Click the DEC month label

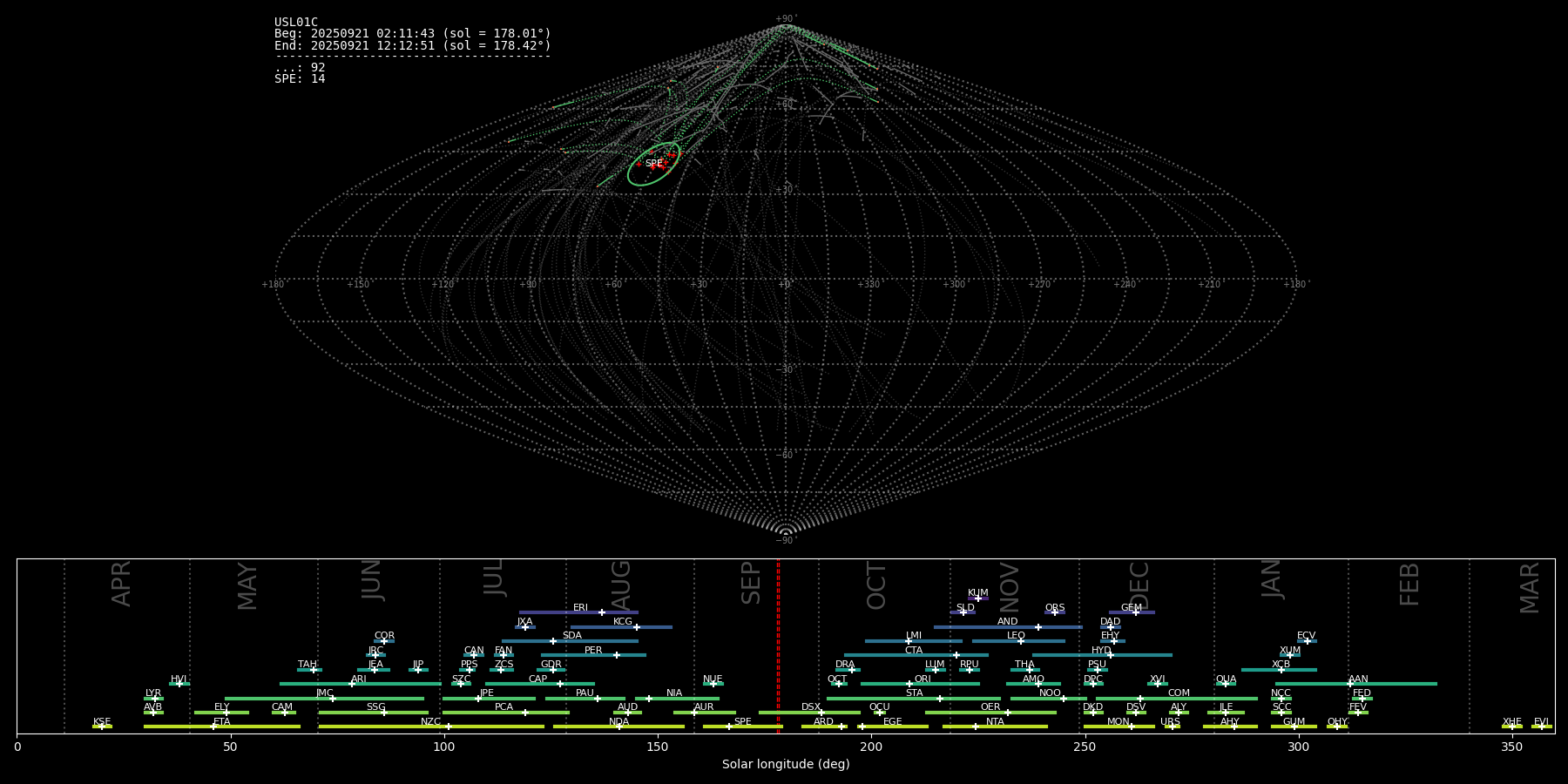[1139, 585]
